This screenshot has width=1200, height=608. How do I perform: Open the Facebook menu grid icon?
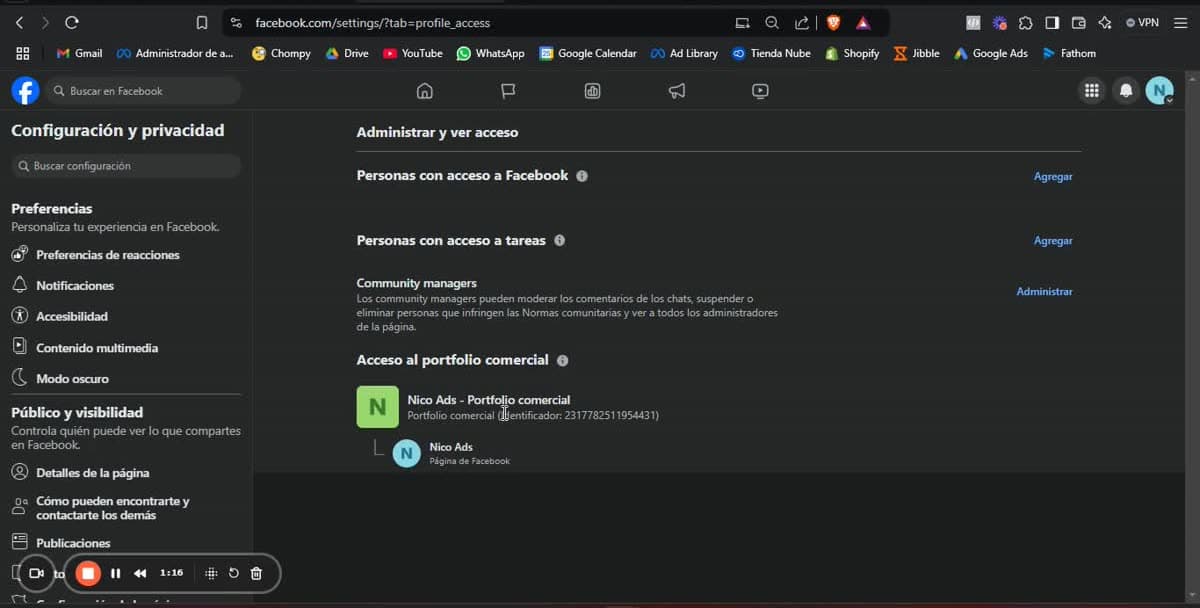(1092, 91)
